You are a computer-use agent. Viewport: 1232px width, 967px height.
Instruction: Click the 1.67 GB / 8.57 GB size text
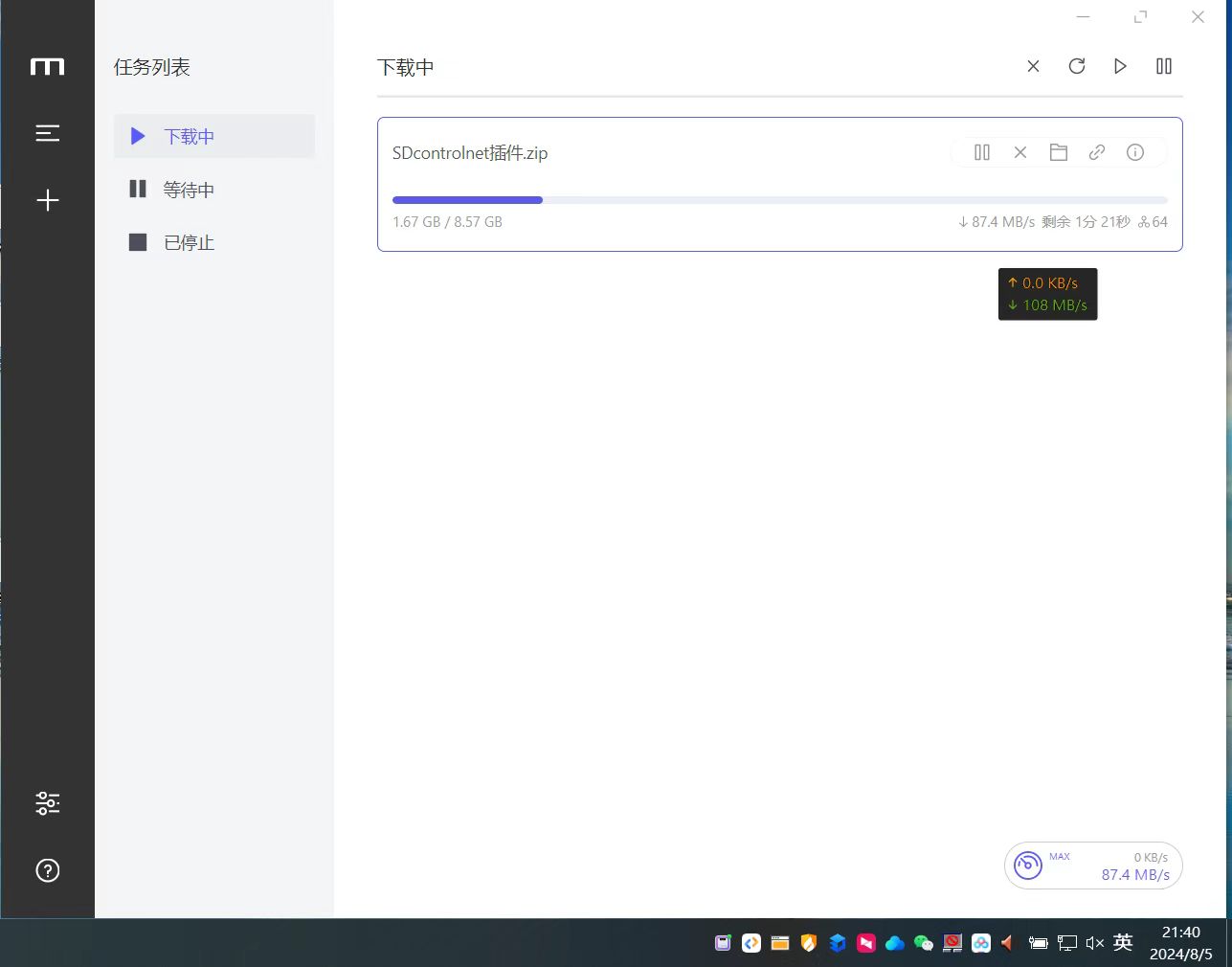point(447,221)
